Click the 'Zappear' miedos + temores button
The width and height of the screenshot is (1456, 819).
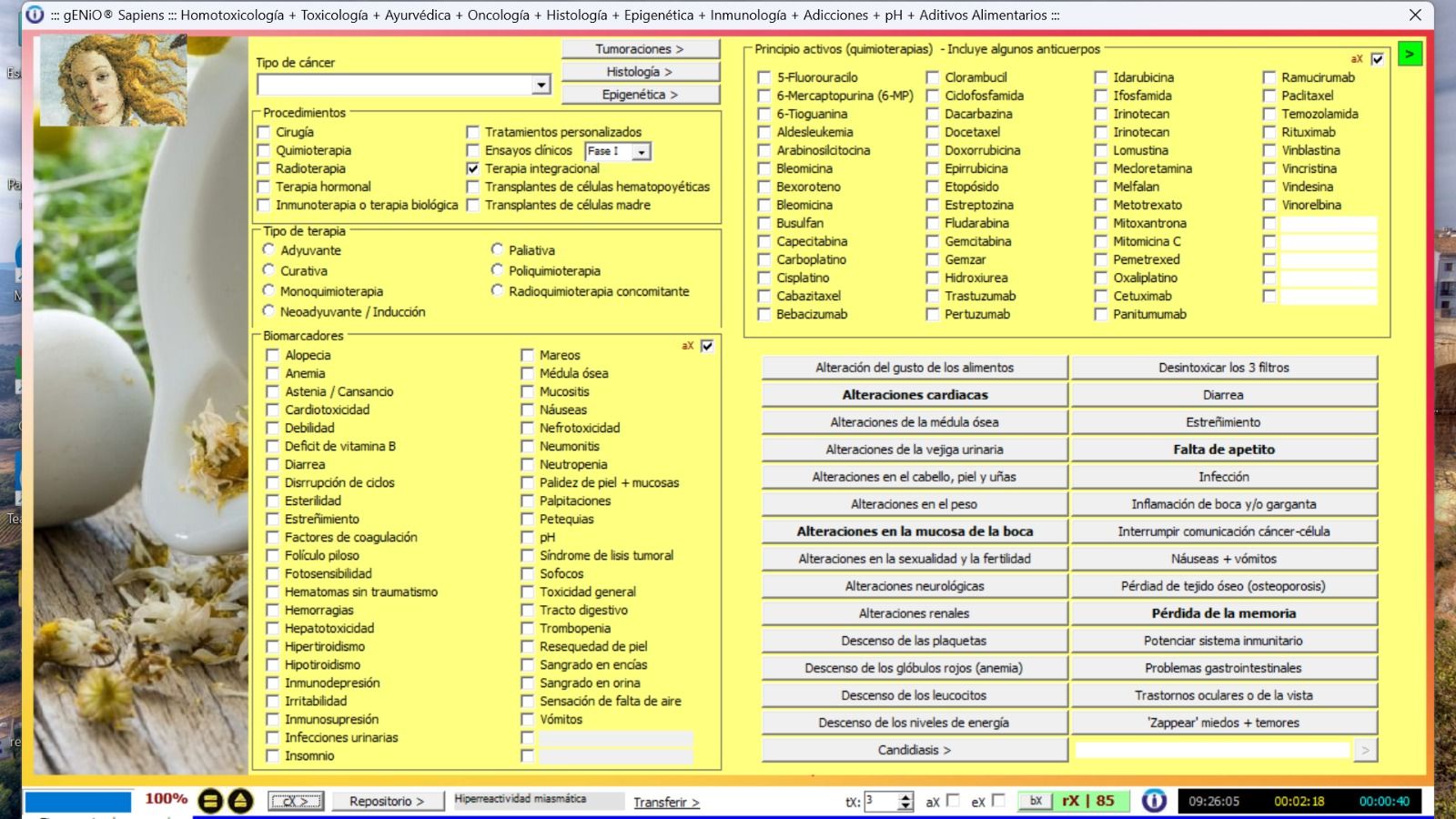[1224, 723]
